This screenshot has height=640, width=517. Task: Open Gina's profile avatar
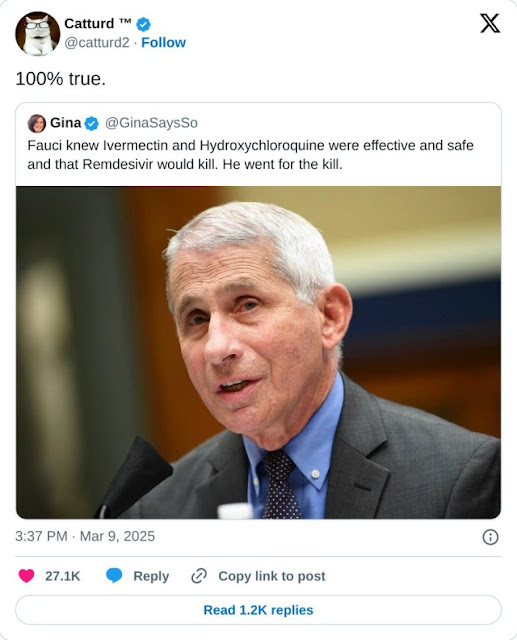(37, 123)
